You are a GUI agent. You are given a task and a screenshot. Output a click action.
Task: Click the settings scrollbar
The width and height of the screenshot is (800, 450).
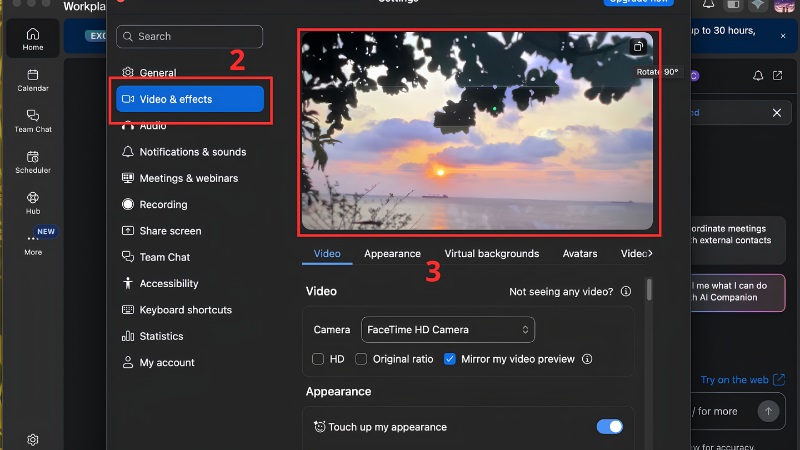pyautogui.click(x=649, y=290)
